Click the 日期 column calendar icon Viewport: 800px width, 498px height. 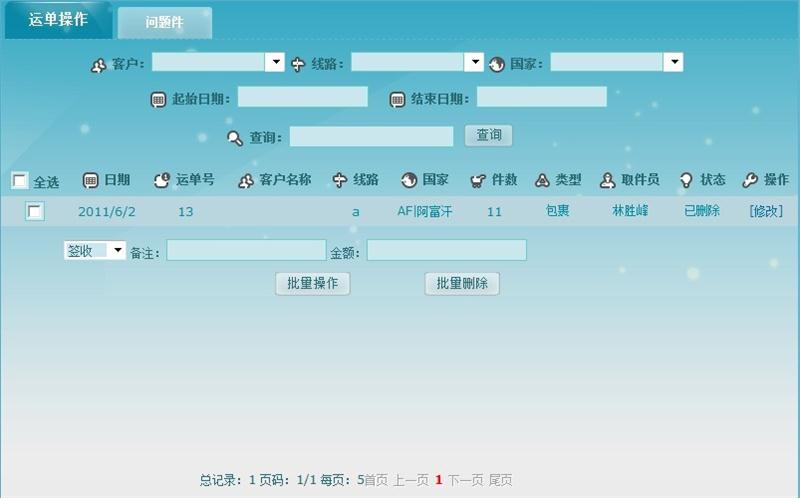90,180
